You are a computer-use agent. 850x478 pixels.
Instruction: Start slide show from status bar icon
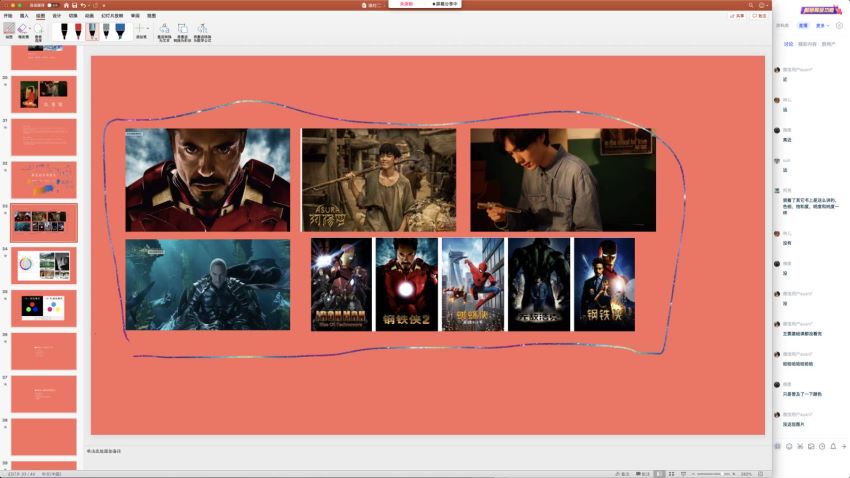[683, 474]
